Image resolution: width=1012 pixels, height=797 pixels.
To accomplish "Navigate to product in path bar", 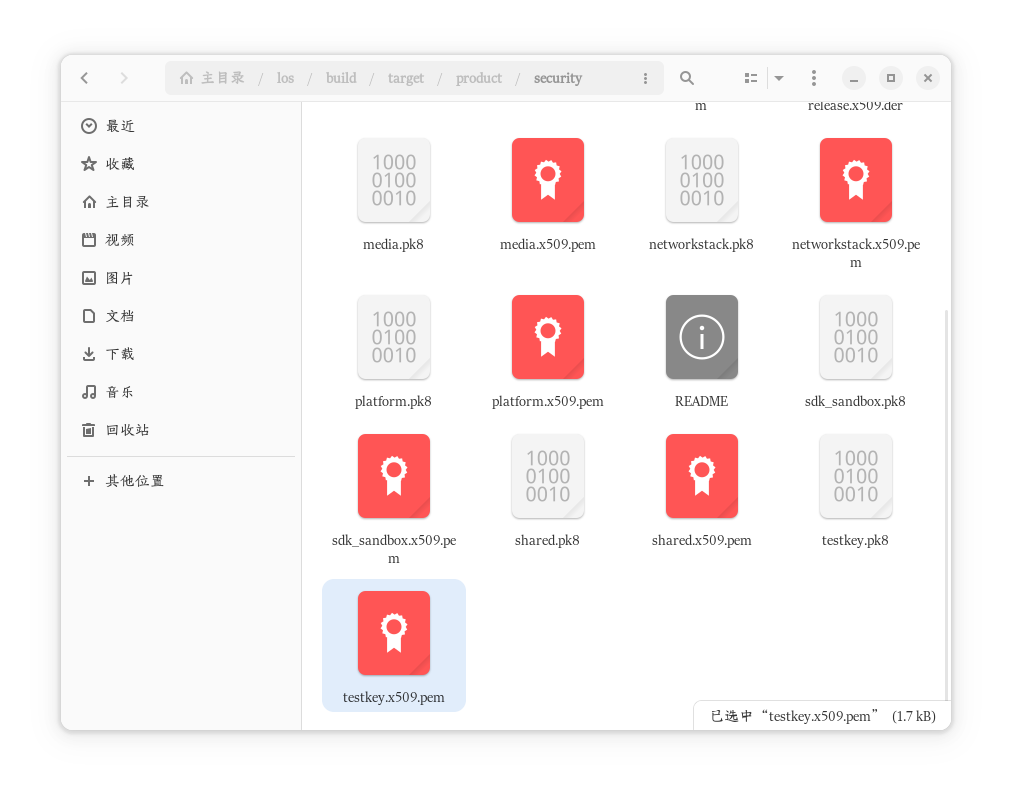I will pos(479,78).
